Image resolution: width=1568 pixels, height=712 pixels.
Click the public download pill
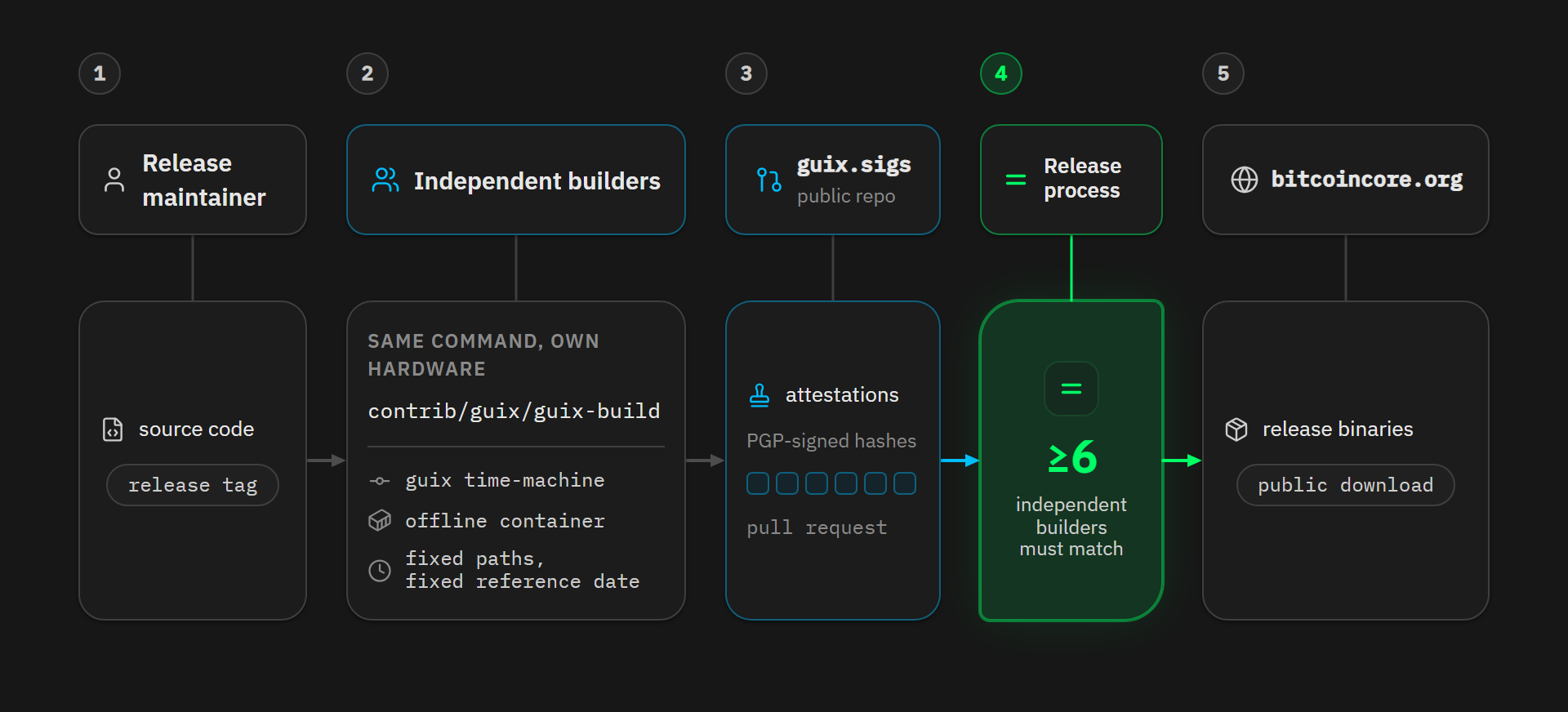click(x=1345, y=485)
